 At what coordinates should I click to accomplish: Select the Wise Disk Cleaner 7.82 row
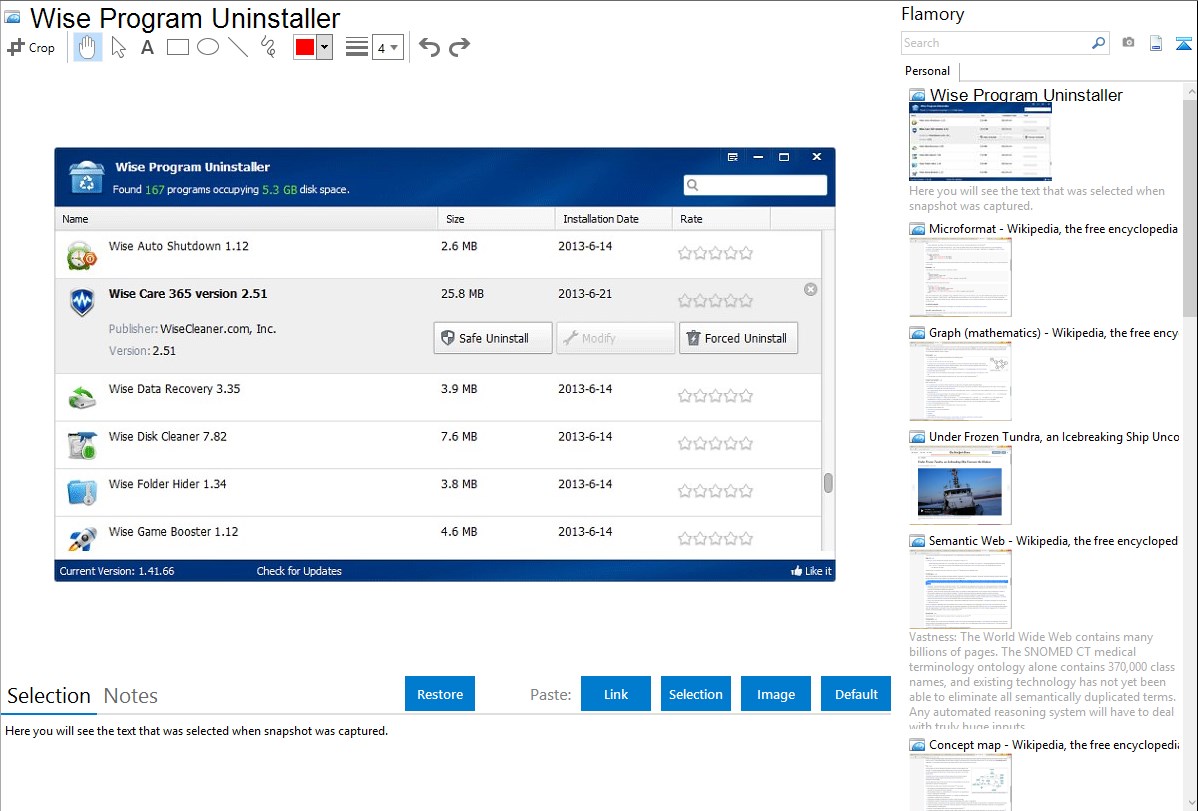pyautogui.click(x=439, y=444)
